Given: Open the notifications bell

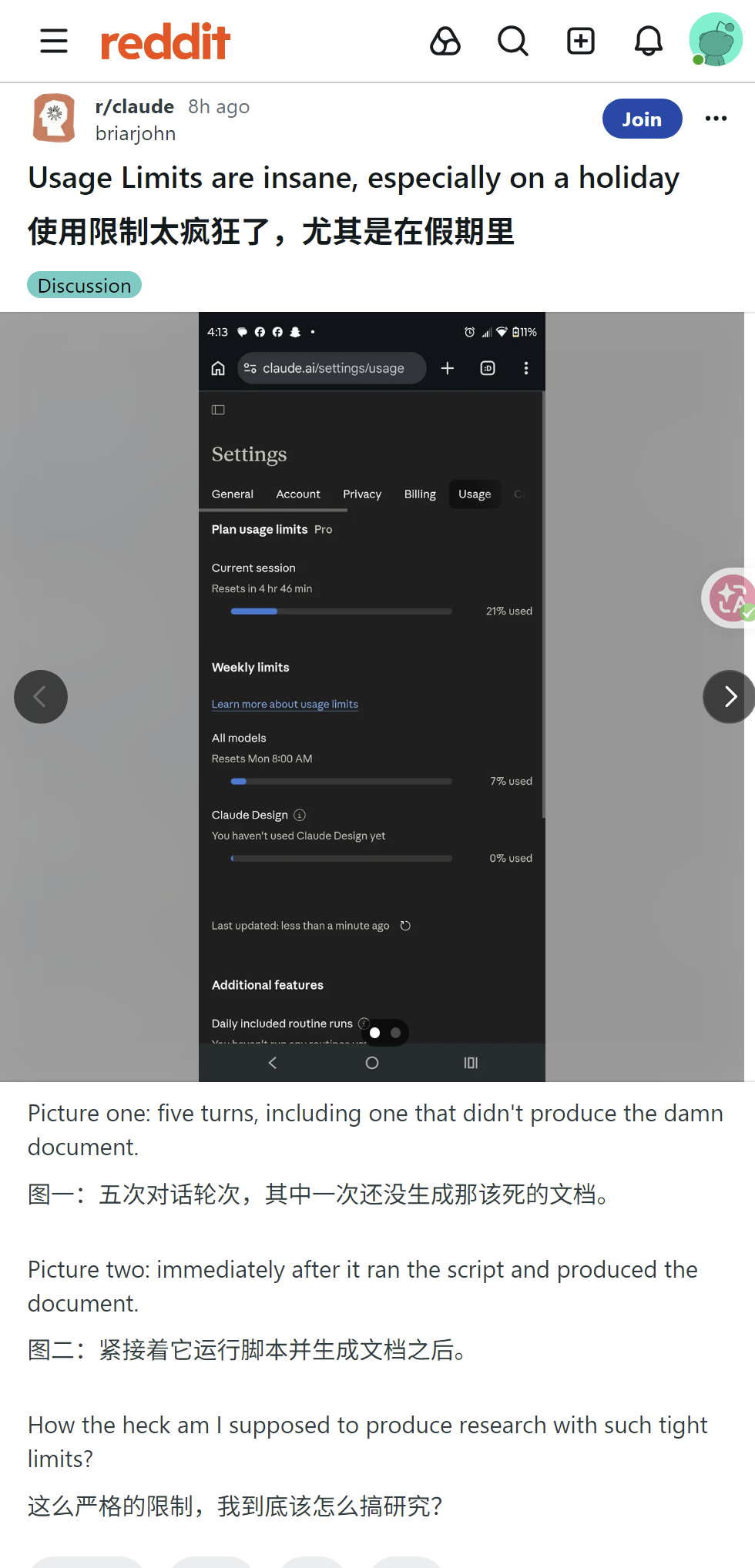Looking at the screenshot, I should pyautogui.click(x=649, y=41).
